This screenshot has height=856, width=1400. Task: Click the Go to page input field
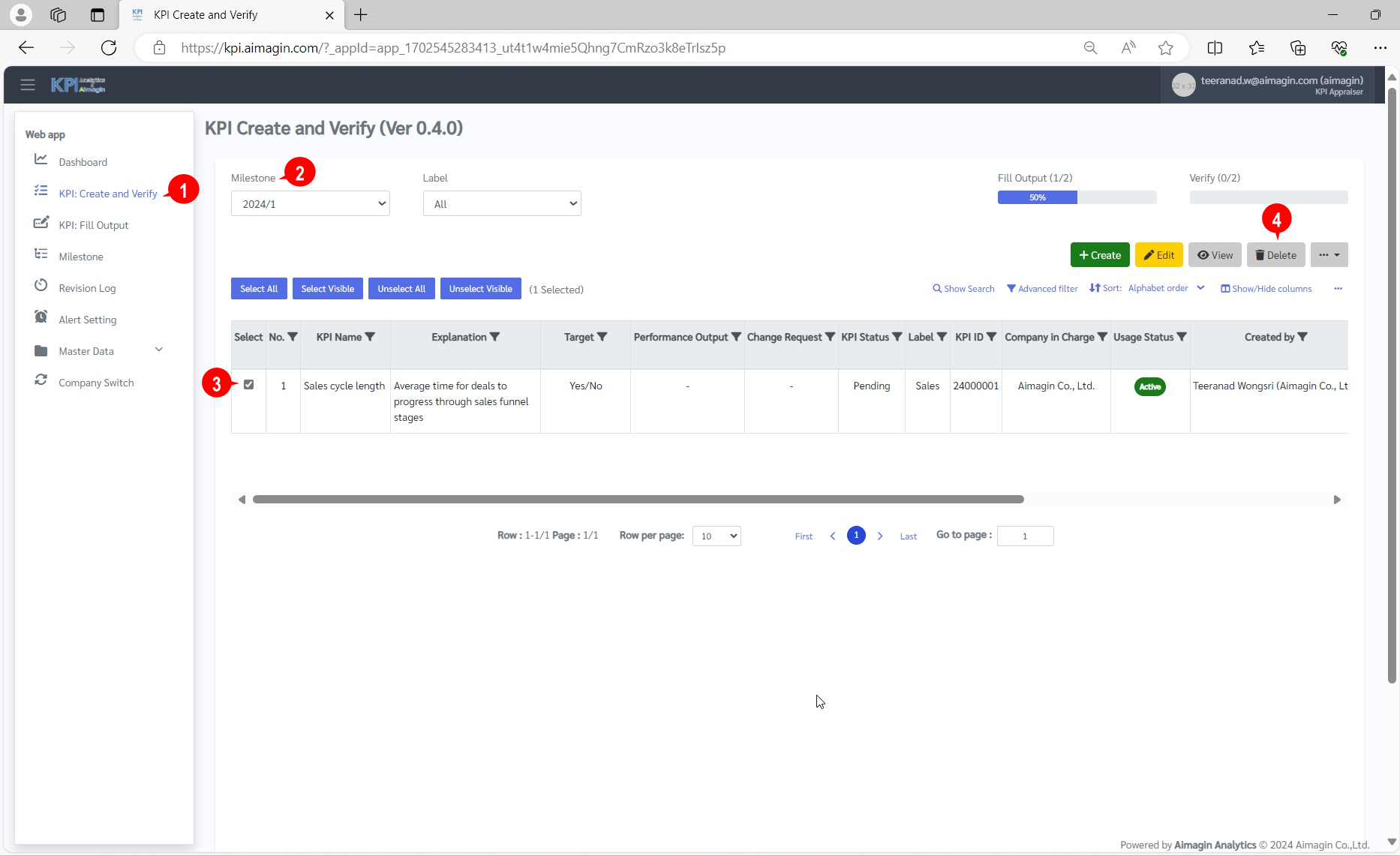(x=1025, y=536)
